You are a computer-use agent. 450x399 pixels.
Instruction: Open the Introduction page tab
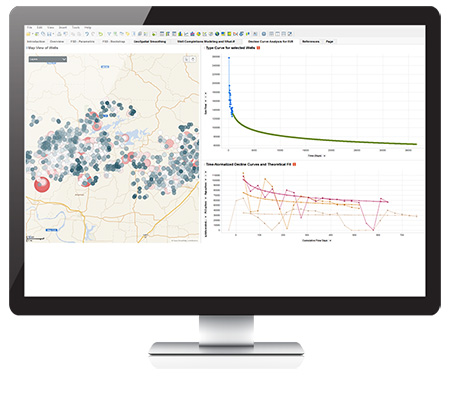[36, 42]
